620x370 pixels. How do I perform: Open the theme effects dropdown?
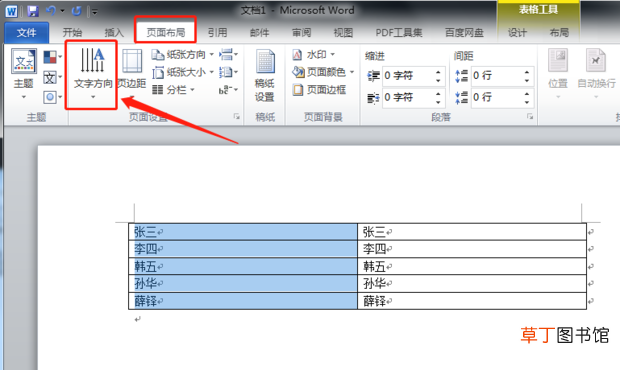pos(53,97)
